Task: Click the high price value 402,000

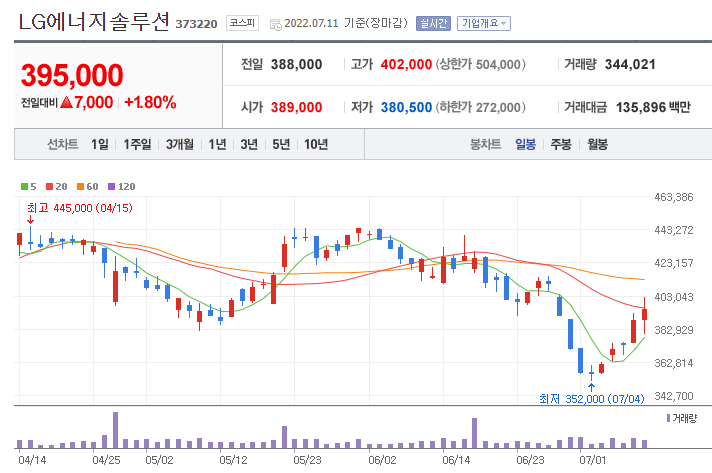Action: (406, 64)
